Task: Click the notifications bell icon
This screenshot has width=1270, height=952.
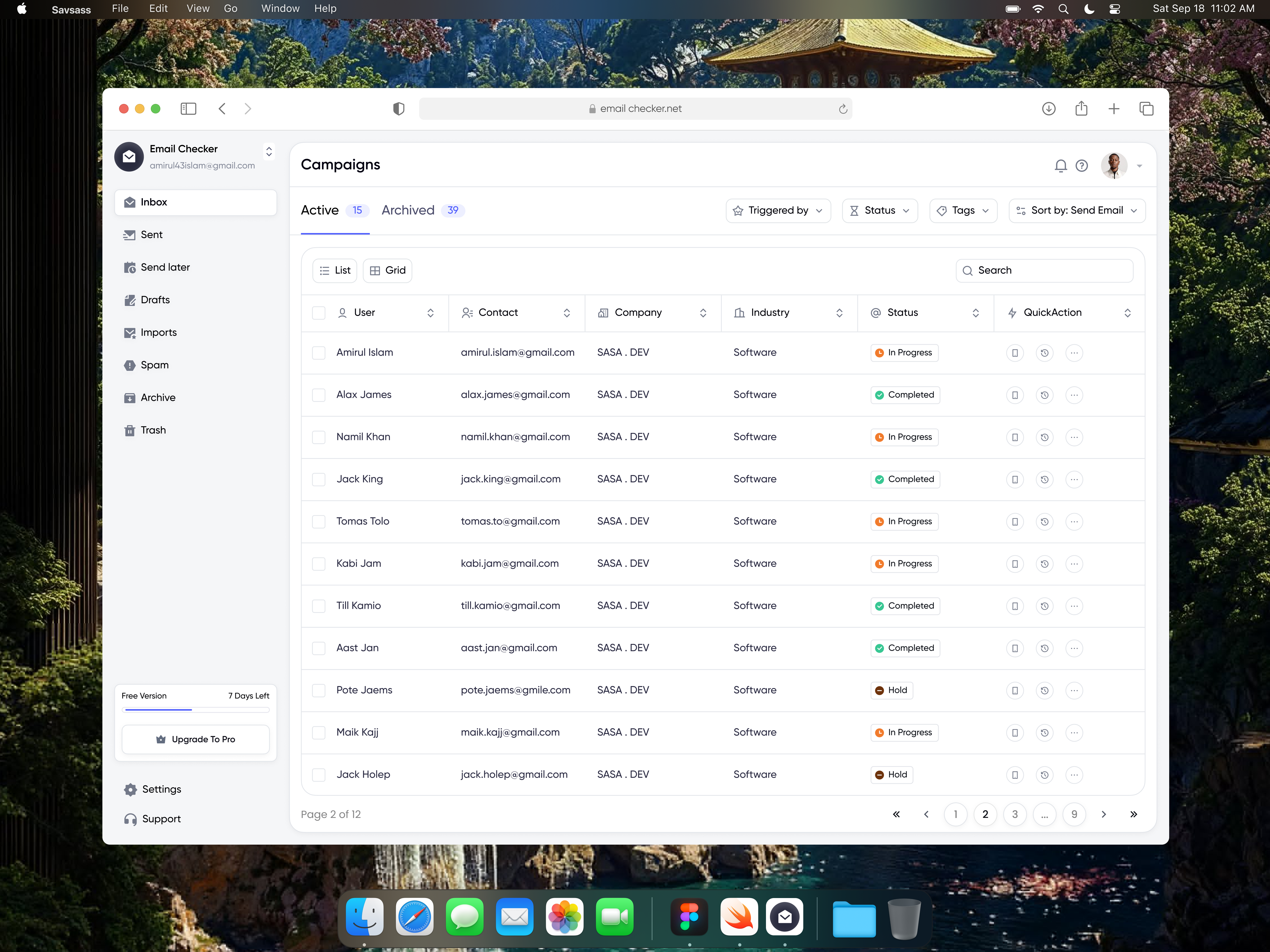Action: [1060, 166]
